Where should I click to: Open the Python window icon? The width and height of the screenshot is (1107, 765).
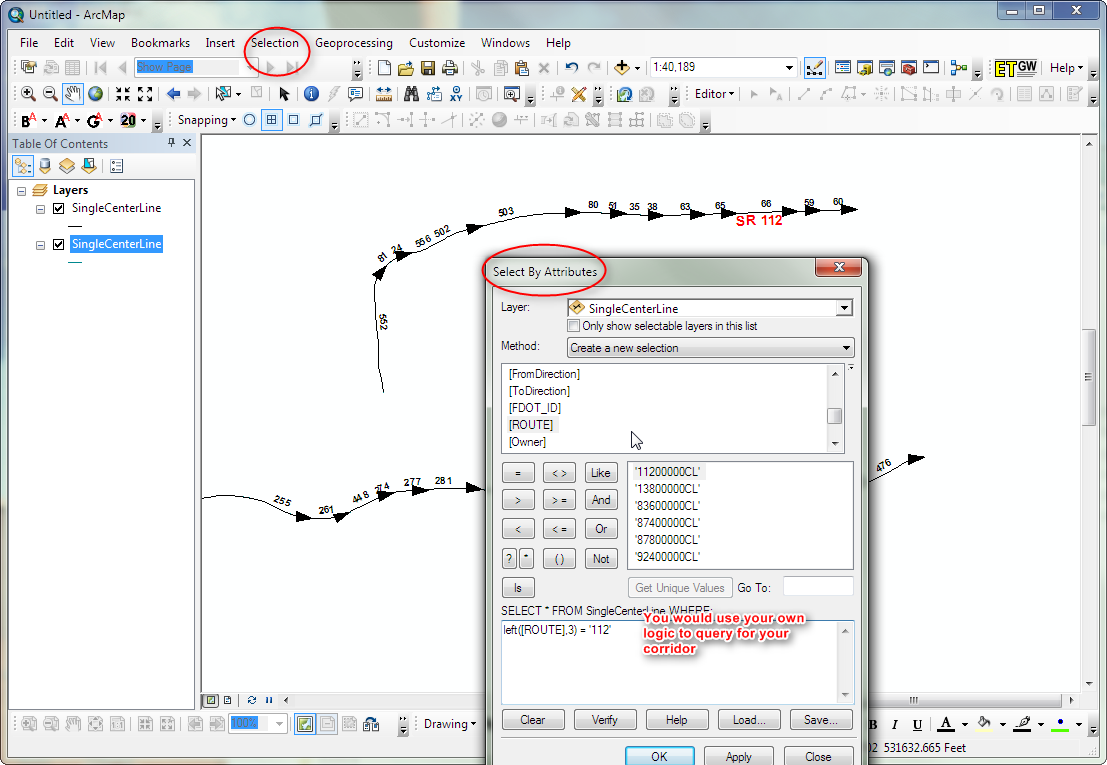[x=931, y=68]
